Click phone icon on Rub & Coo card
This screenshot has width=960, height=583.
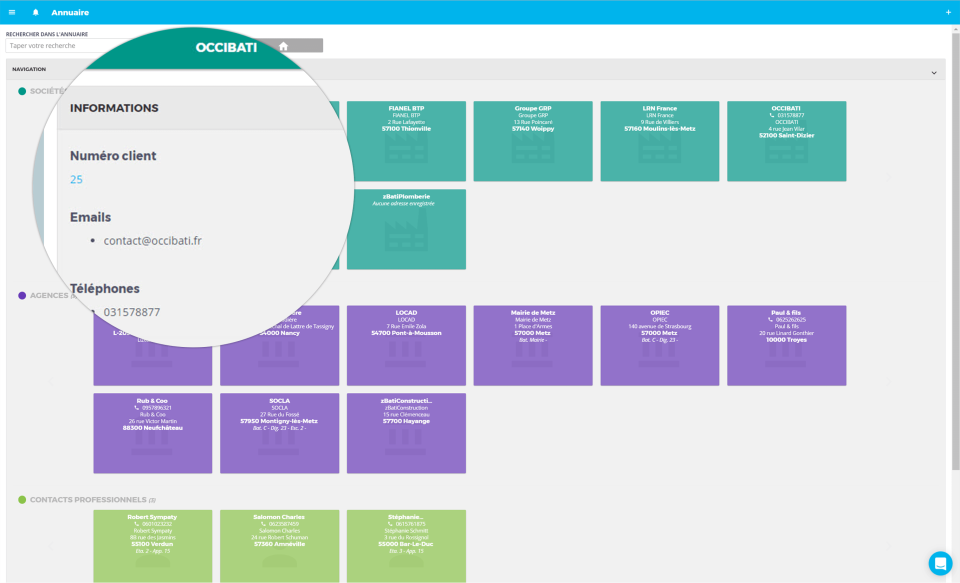137,408
